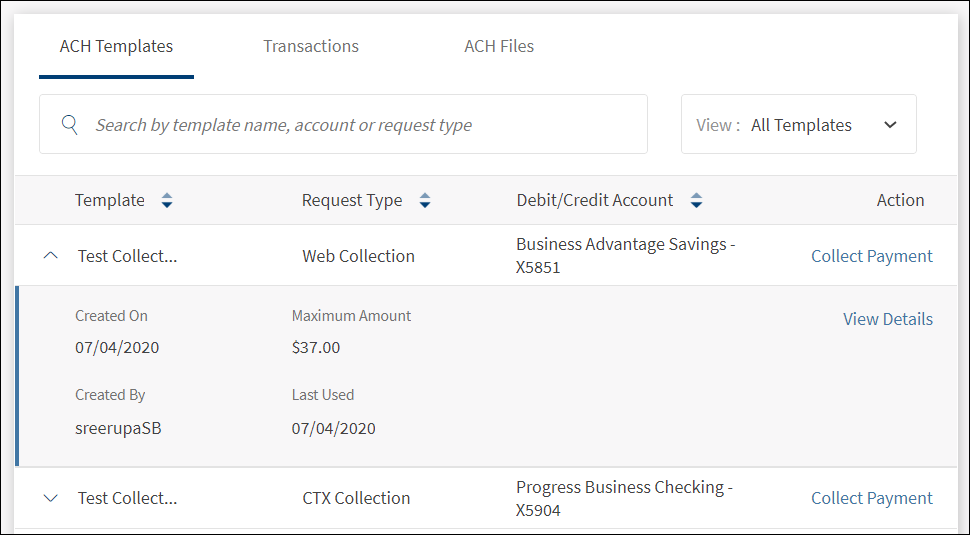Click the Debit/Credit Account column header label
970x535 pixels.
tap(595, 200)
